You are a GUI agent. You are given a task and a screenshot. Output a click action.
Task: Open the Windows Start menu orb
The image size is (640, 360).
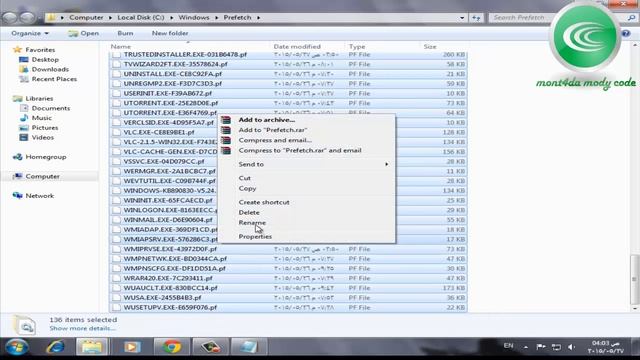[x=17, y=347]
